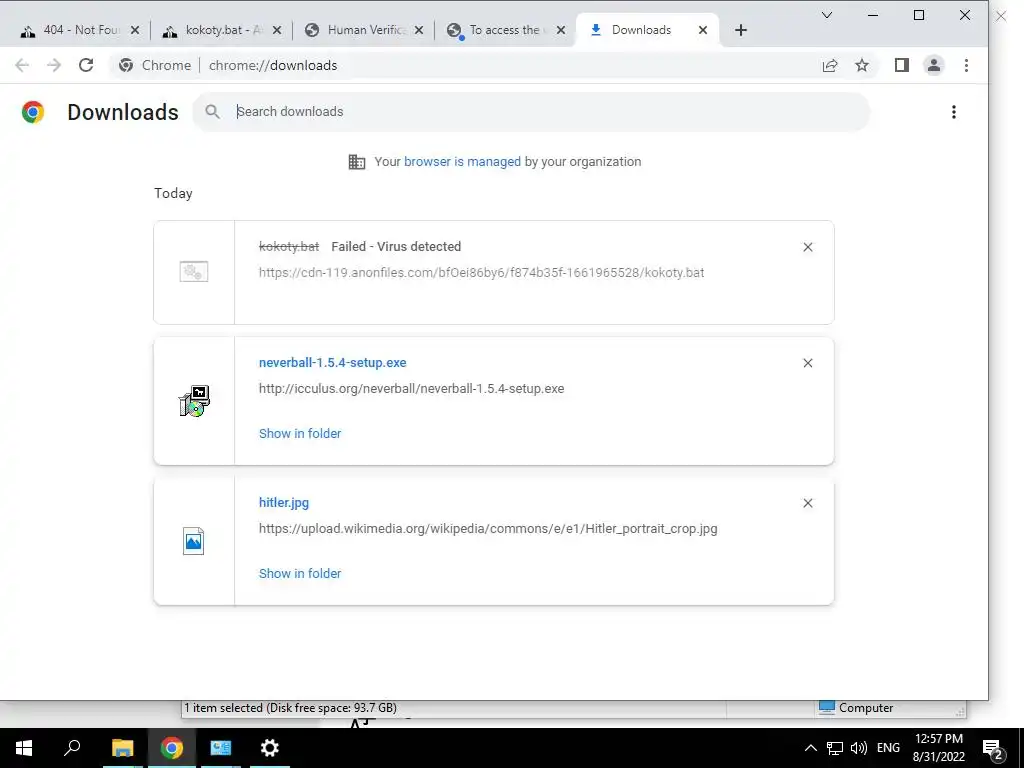Screen dimensions: 1024x768
Task: Open the Chrome profile avatar
Action: click(x=934, y=65)
